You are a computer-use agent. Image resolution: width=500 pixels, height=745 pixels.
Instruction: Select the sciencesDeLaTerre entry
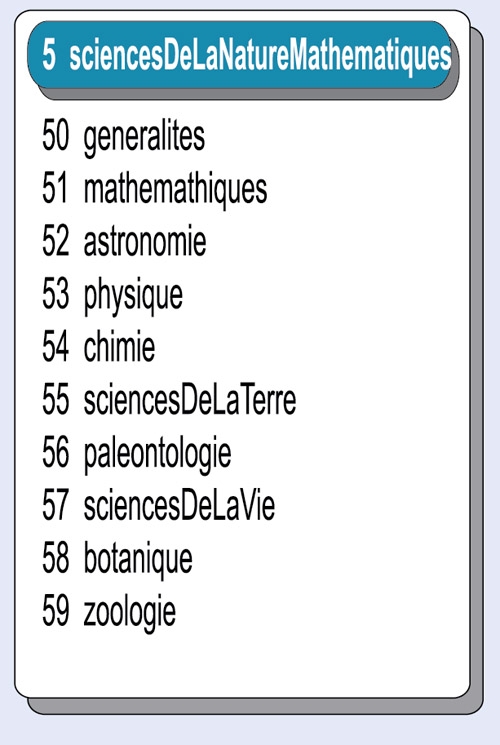190,399
